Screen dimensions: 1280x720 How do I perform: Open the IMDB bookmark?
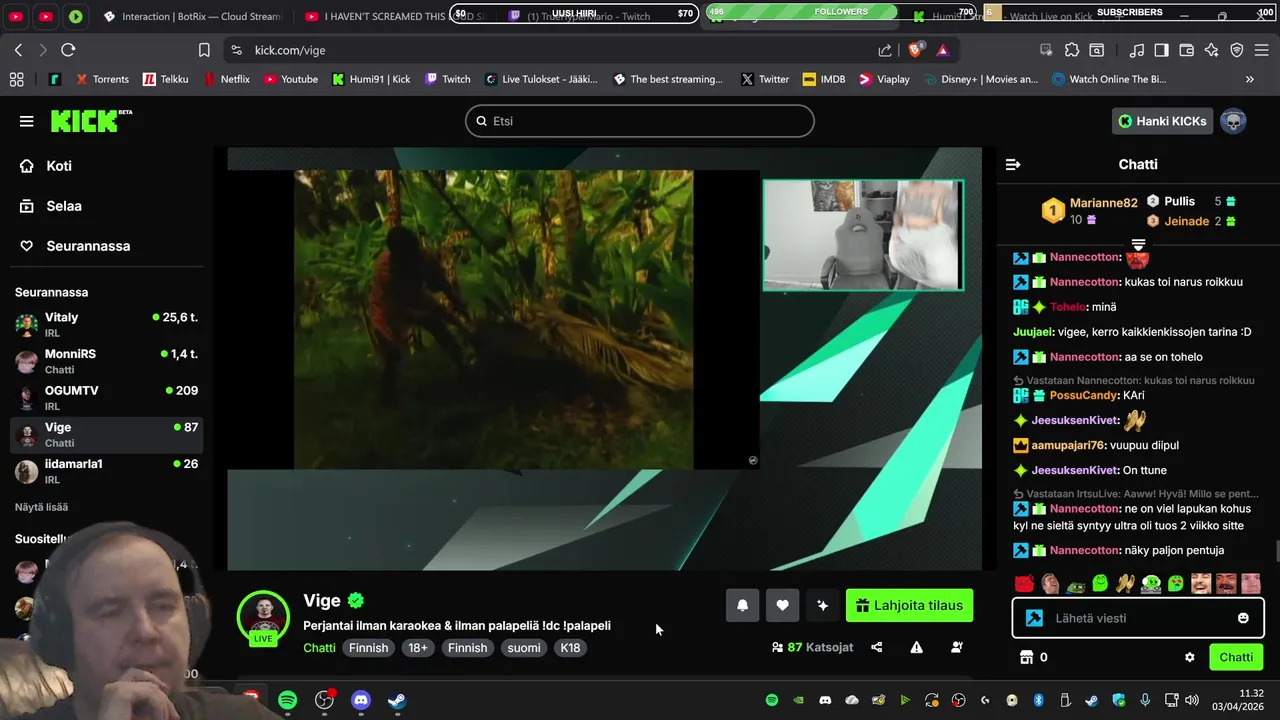click(823, 79)
